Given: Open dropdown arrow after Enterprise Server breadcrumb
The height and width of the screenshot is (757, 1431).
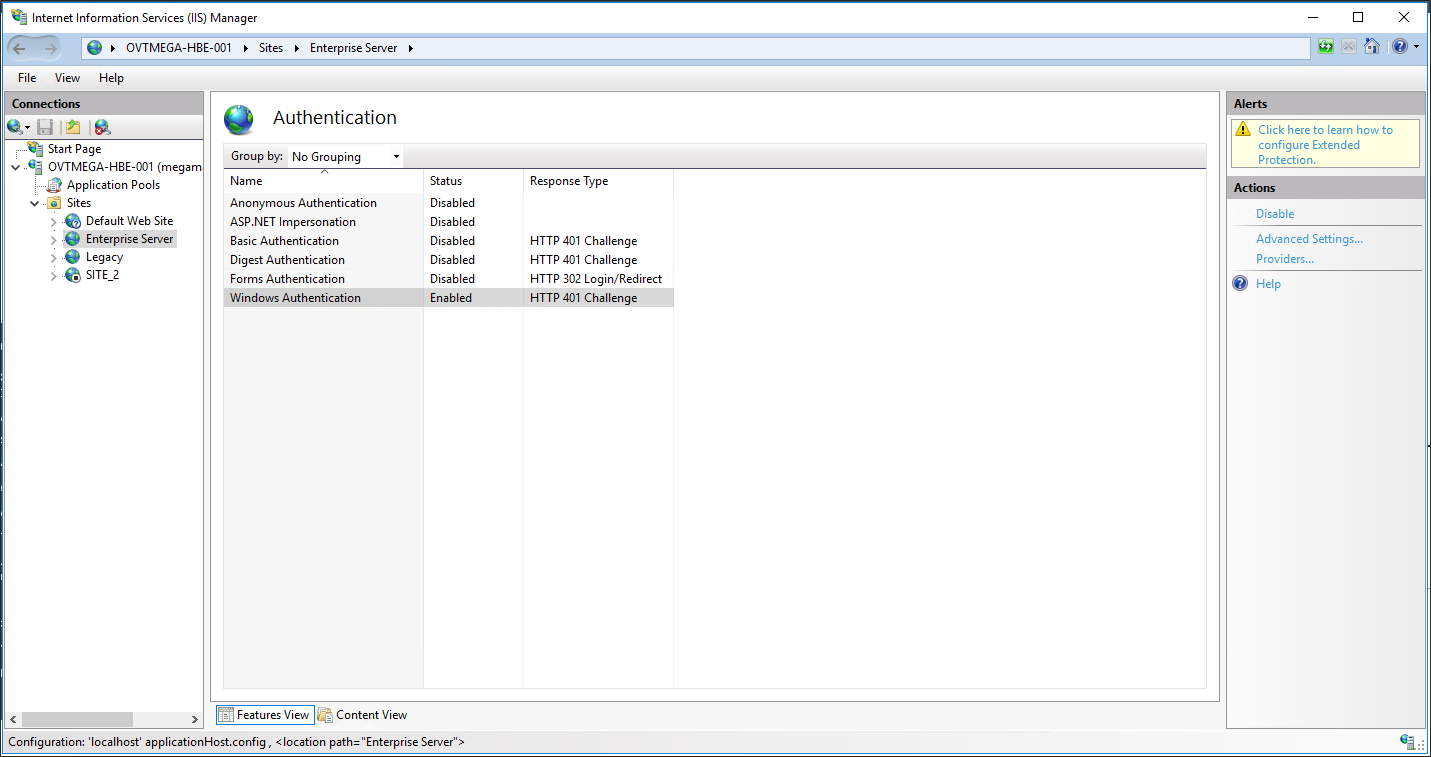Looking at the screenshot, I should (x=410, y=48).
